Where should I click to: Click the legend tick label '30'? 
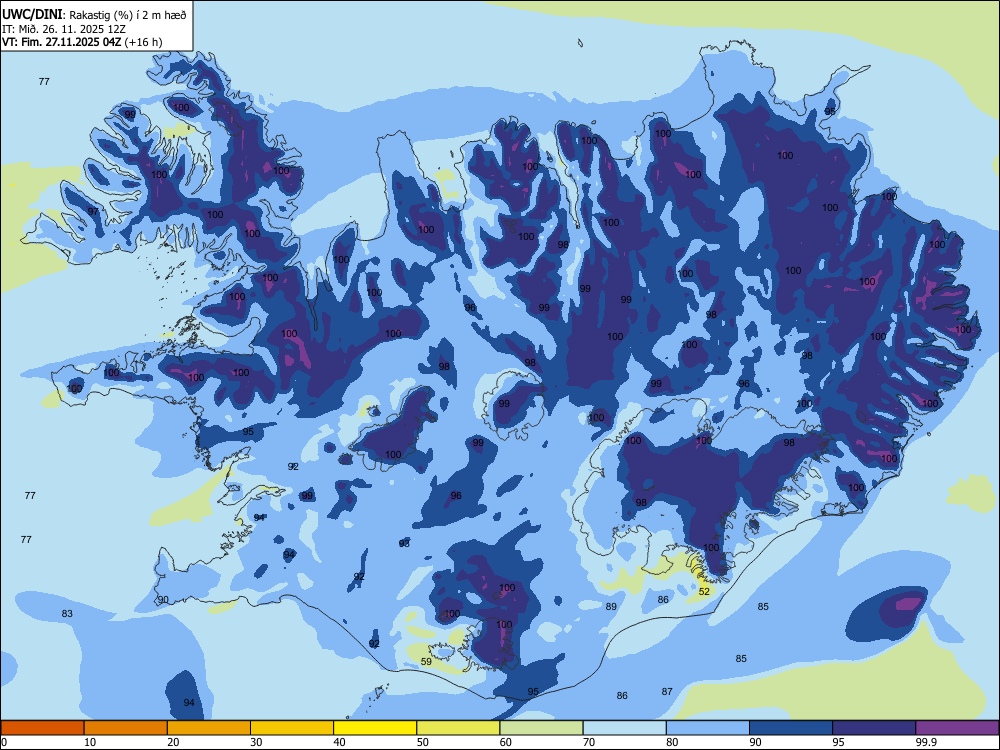[x=256, y=742]
